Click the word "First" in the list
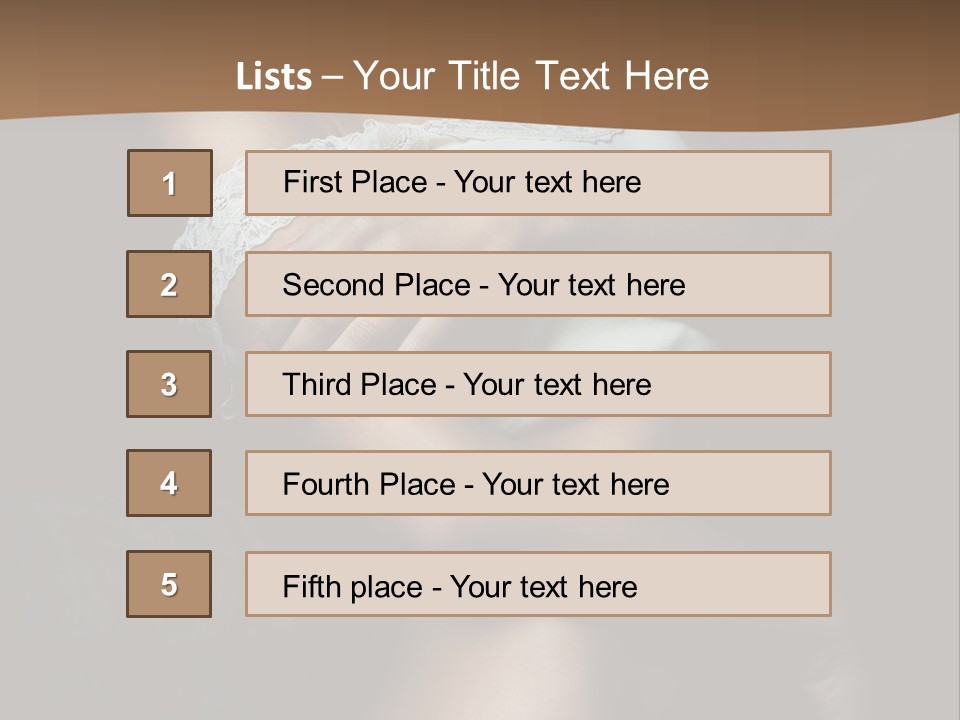The height and width of the screenshot is (720, 960). (x=311, y=182)
